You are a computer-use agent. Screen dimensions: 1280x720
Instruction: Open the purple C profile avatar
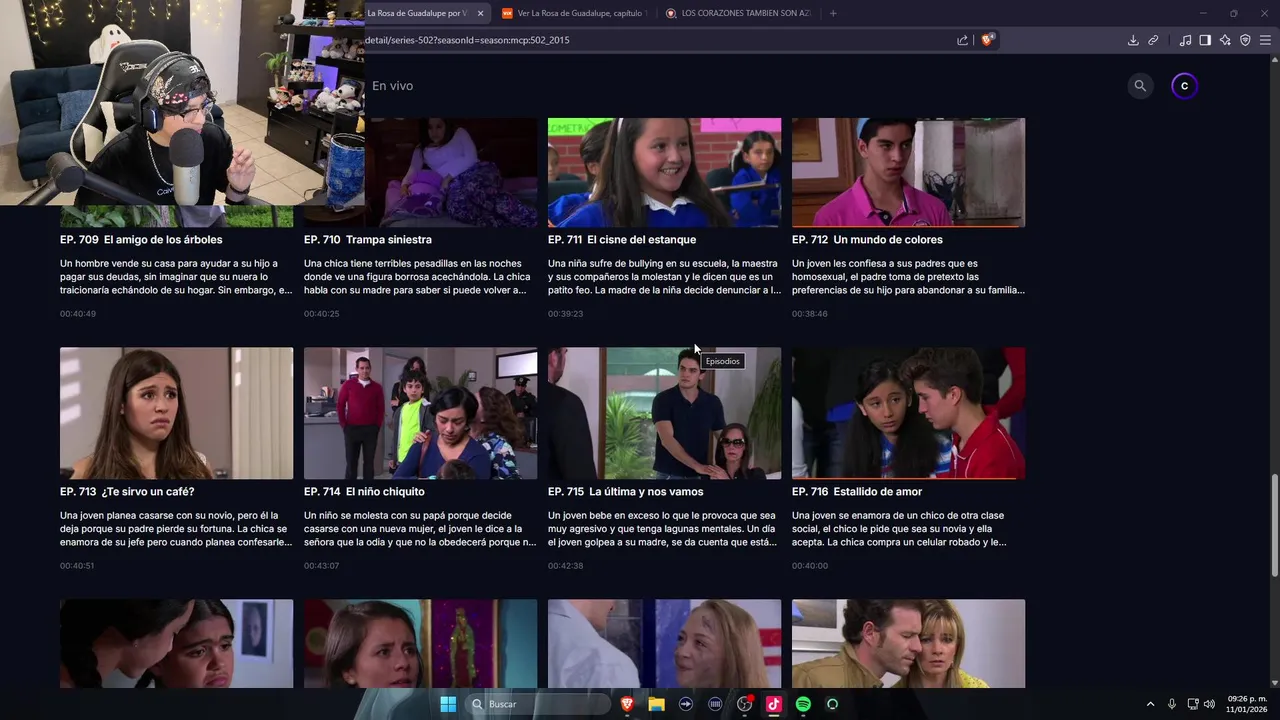coord(1184,86)
